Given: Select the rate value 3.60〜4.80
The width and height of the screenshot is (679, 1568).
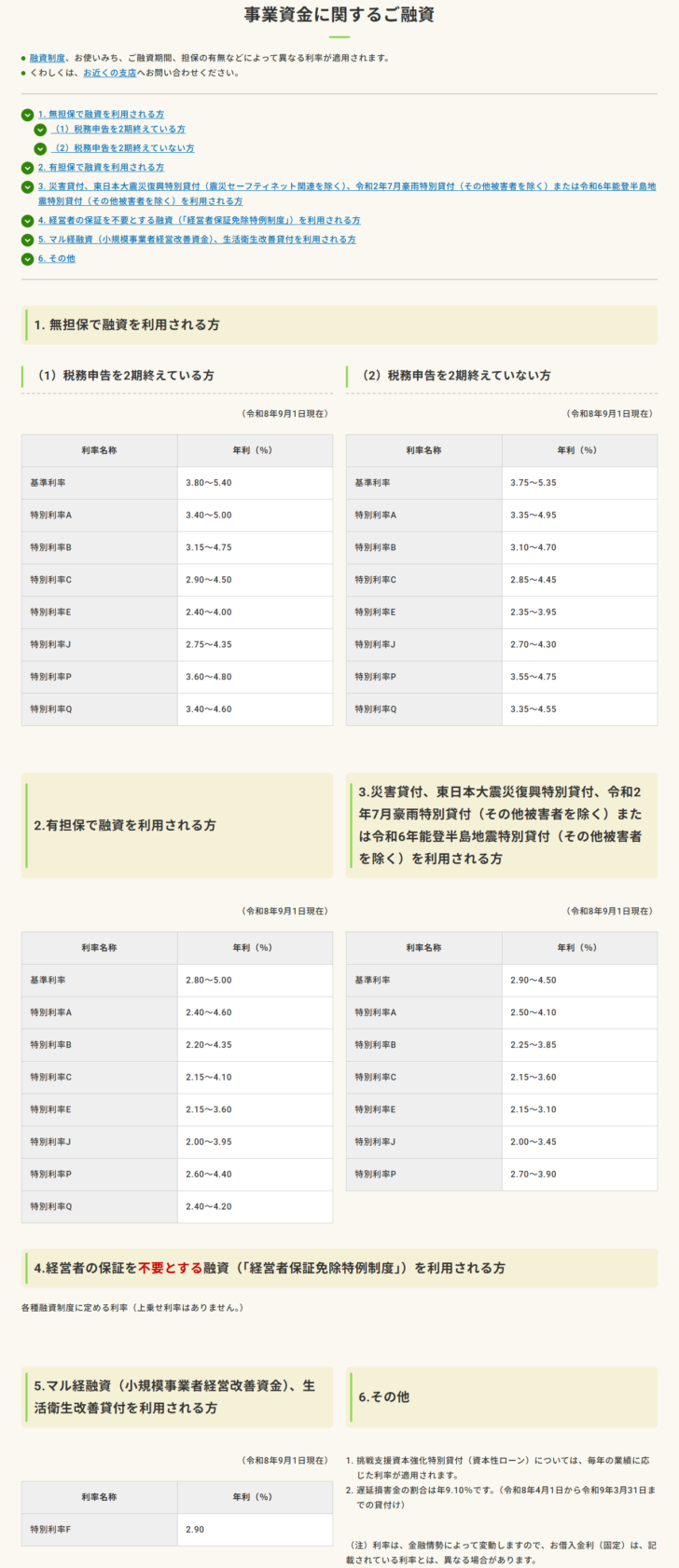Looking at the screenshot, I should click(209, 677).
